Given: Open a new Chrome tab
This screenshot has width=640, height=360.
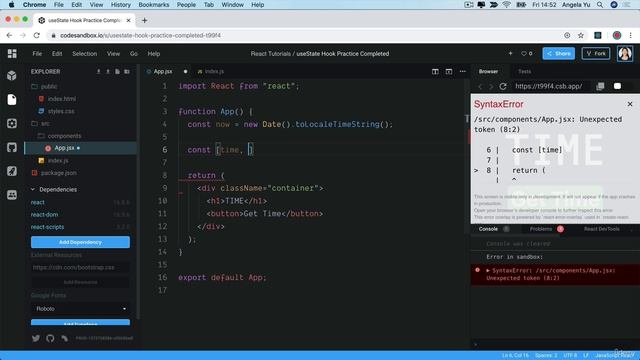Looking at the screenshot, I should [144, 20].
